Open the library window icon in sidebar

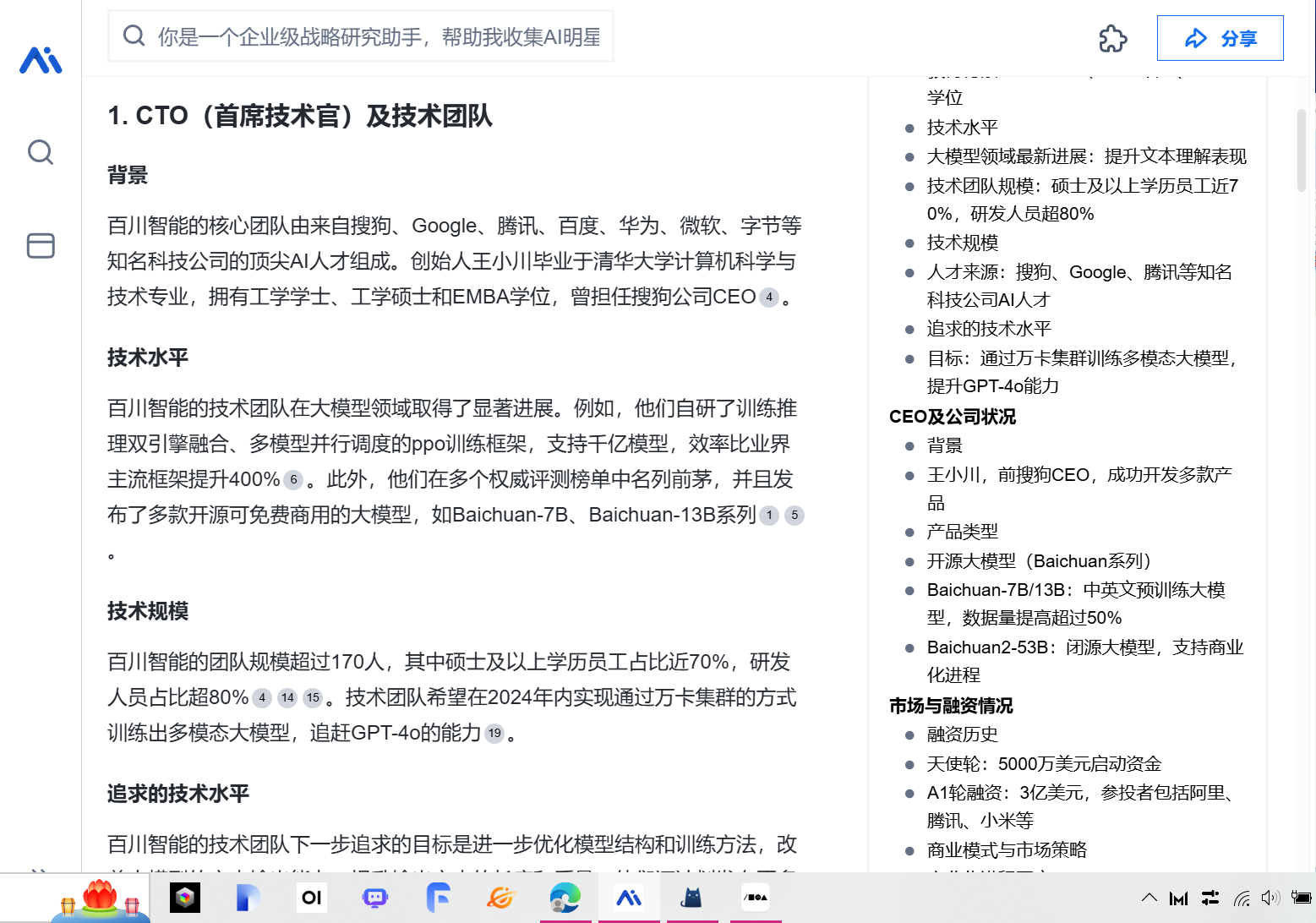coord(41,245)
